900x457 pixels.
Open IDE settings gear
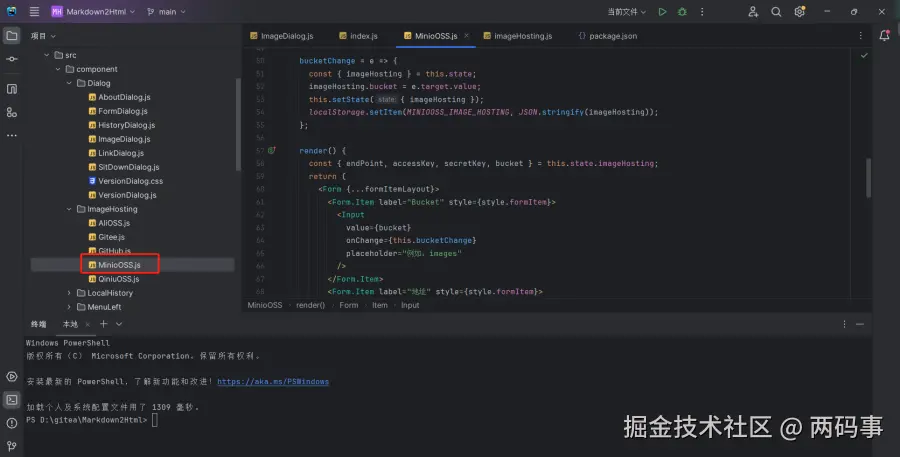(x=800, y=11)
